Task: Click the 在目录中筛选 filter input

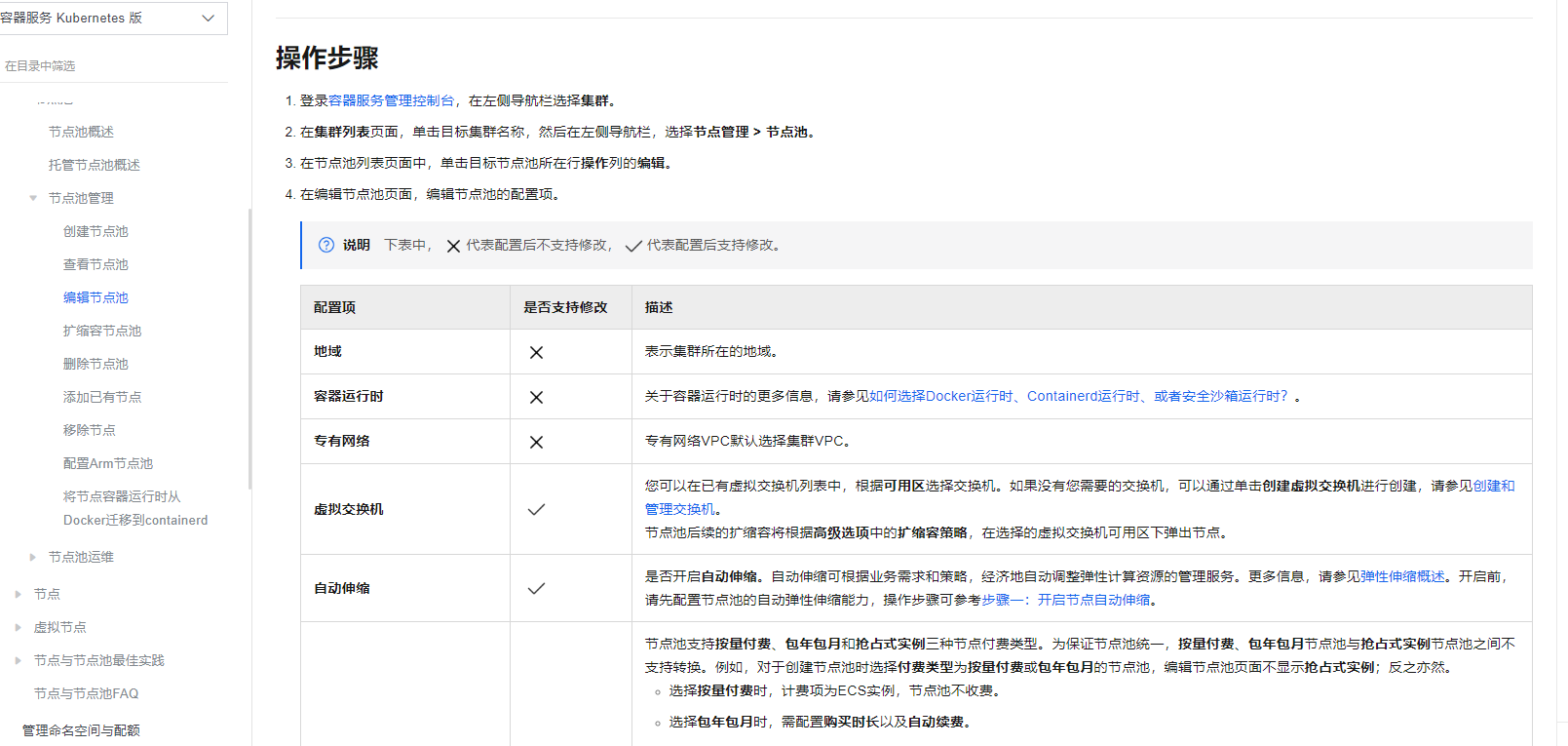Action: click(x=112, y=65)
